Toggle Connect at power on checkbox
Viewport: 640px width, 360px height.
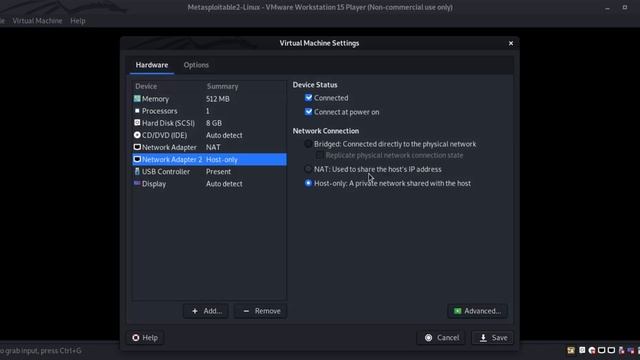coord(309,112)
